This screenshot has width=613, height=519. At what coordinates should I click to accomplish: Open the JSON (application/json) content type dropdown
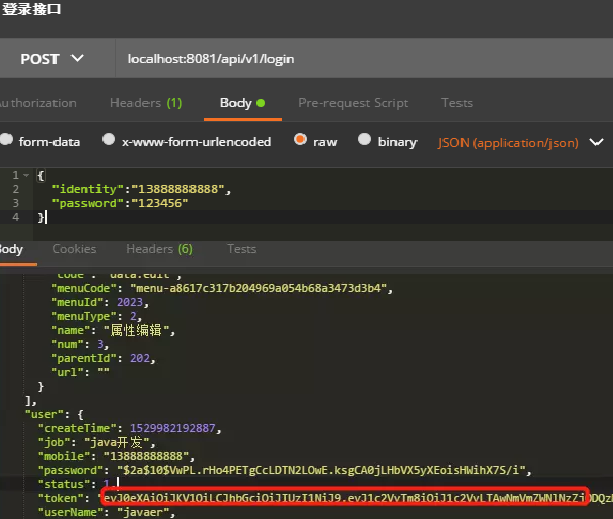coord(521,143)
